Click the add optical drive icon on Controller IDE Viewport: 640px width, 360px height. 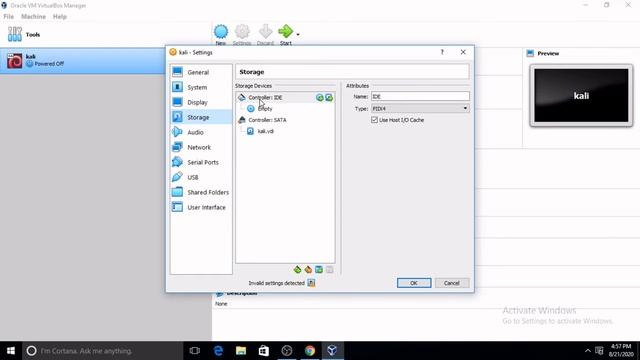320,98
